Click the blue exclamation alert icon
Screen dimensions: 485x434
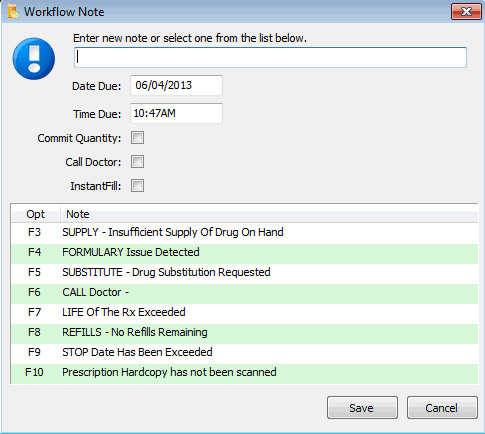coord(34,59)
